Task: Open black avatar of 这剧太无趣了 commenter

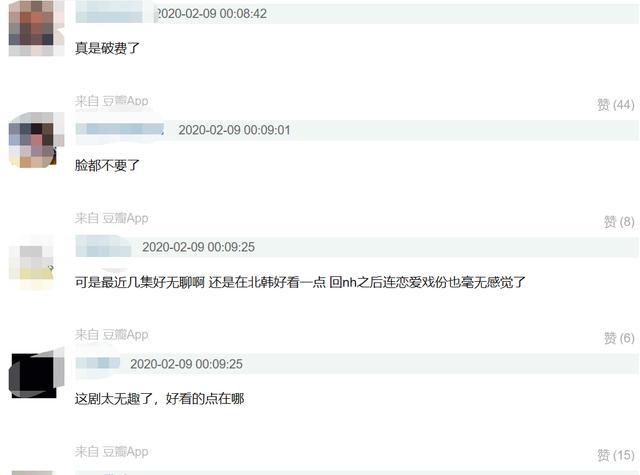Action: [x=36, y=373]
